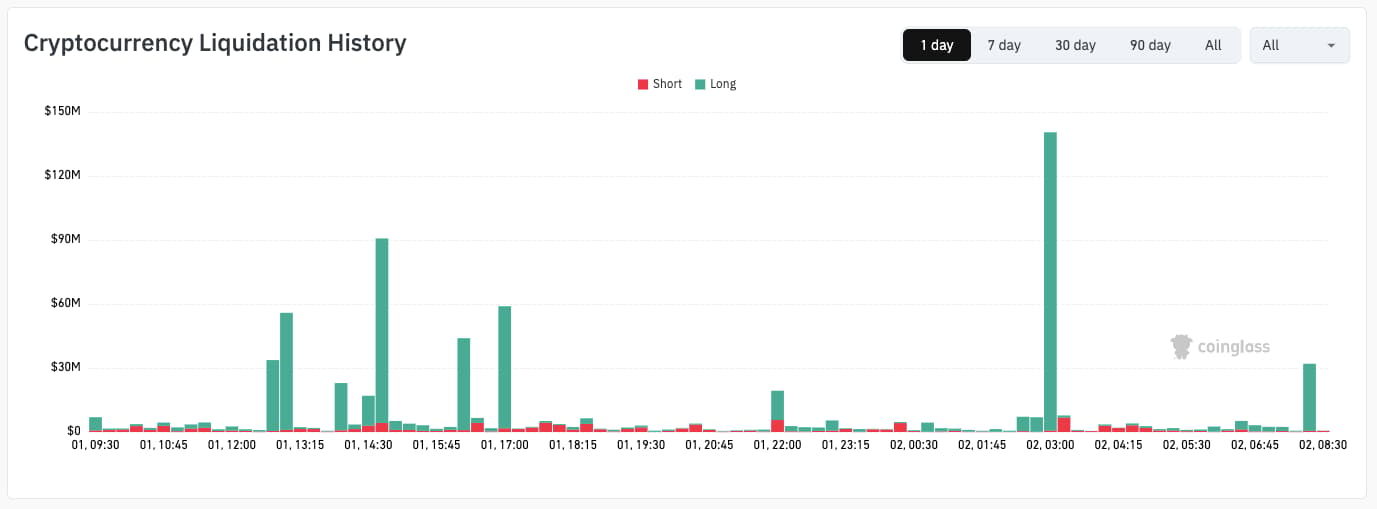Click the $56M bar before 01, 13:15

[286, 372]
